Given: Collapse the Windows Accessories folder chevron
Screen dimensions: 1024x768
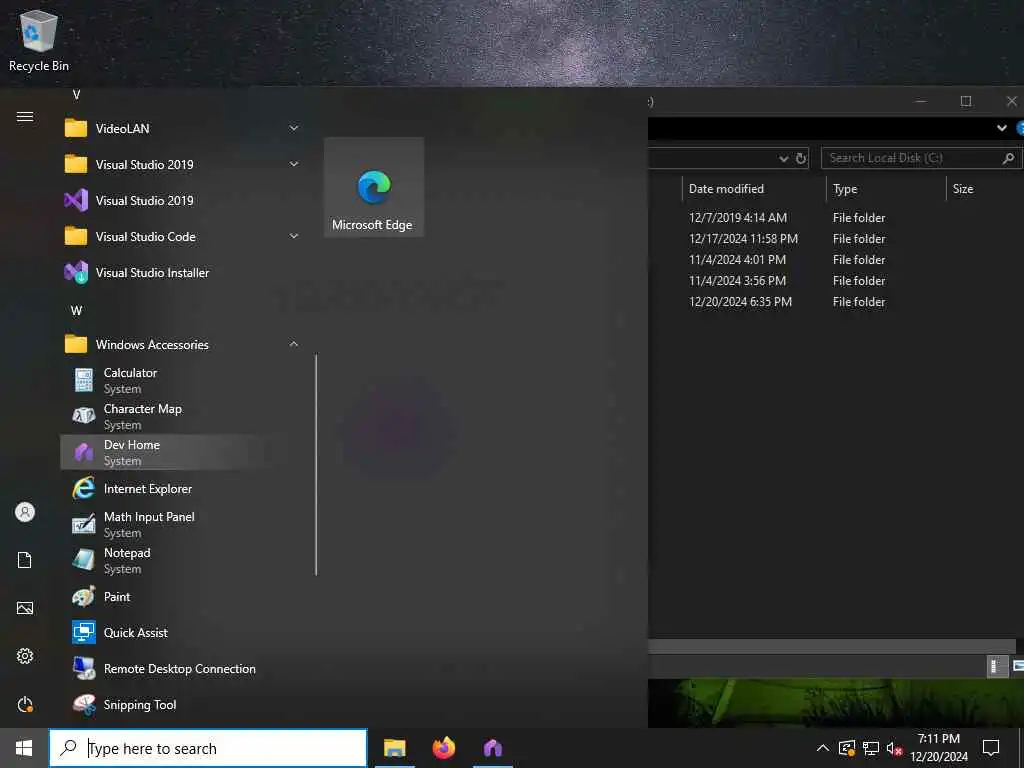Looking at the screenshot, I should (x=294, y=344).
